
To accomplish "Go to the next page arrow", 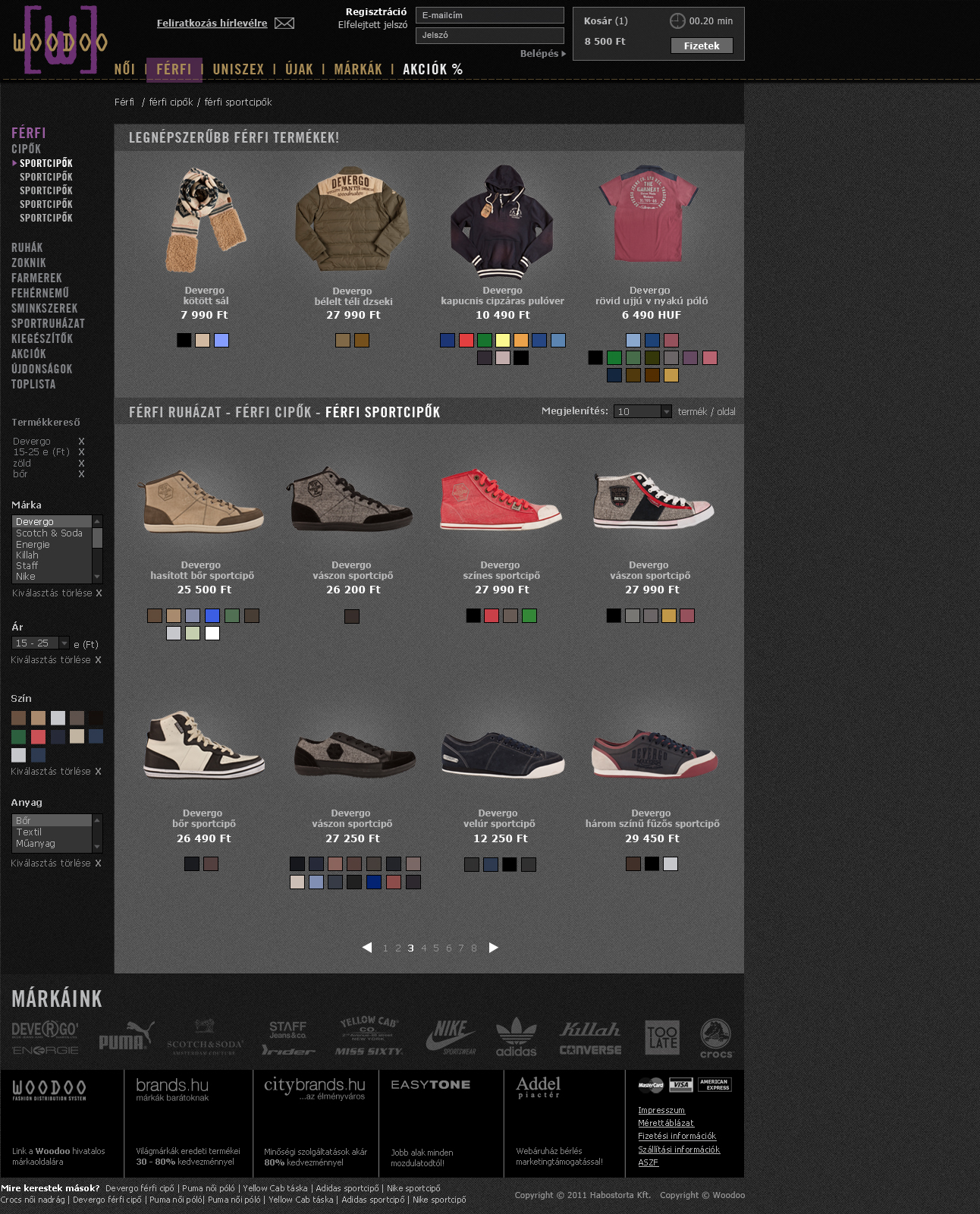I will point(494,948).
